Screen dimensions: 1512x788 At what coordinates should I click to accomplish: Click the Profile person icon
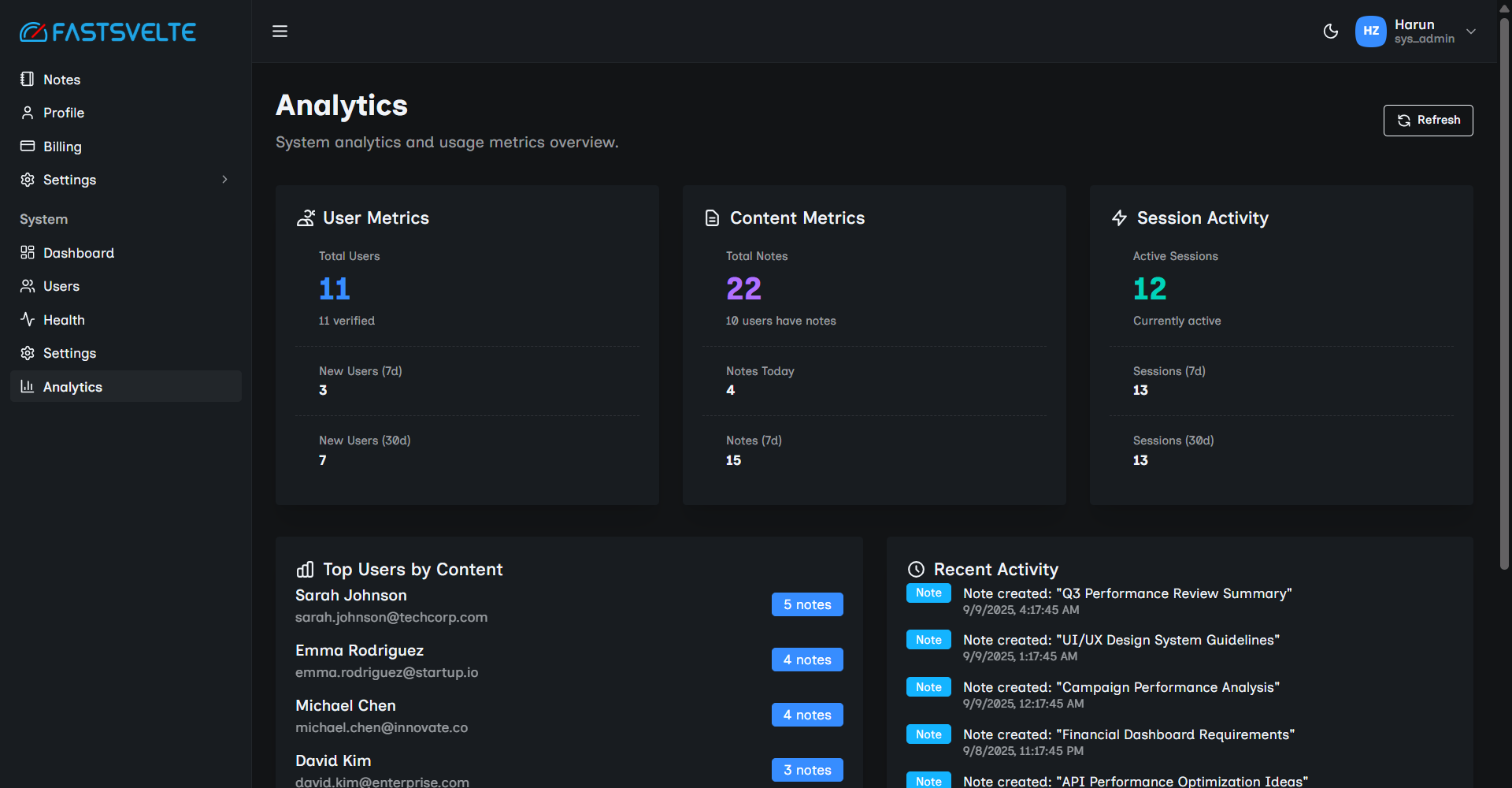pyautogui.click(x=28, y=113)
